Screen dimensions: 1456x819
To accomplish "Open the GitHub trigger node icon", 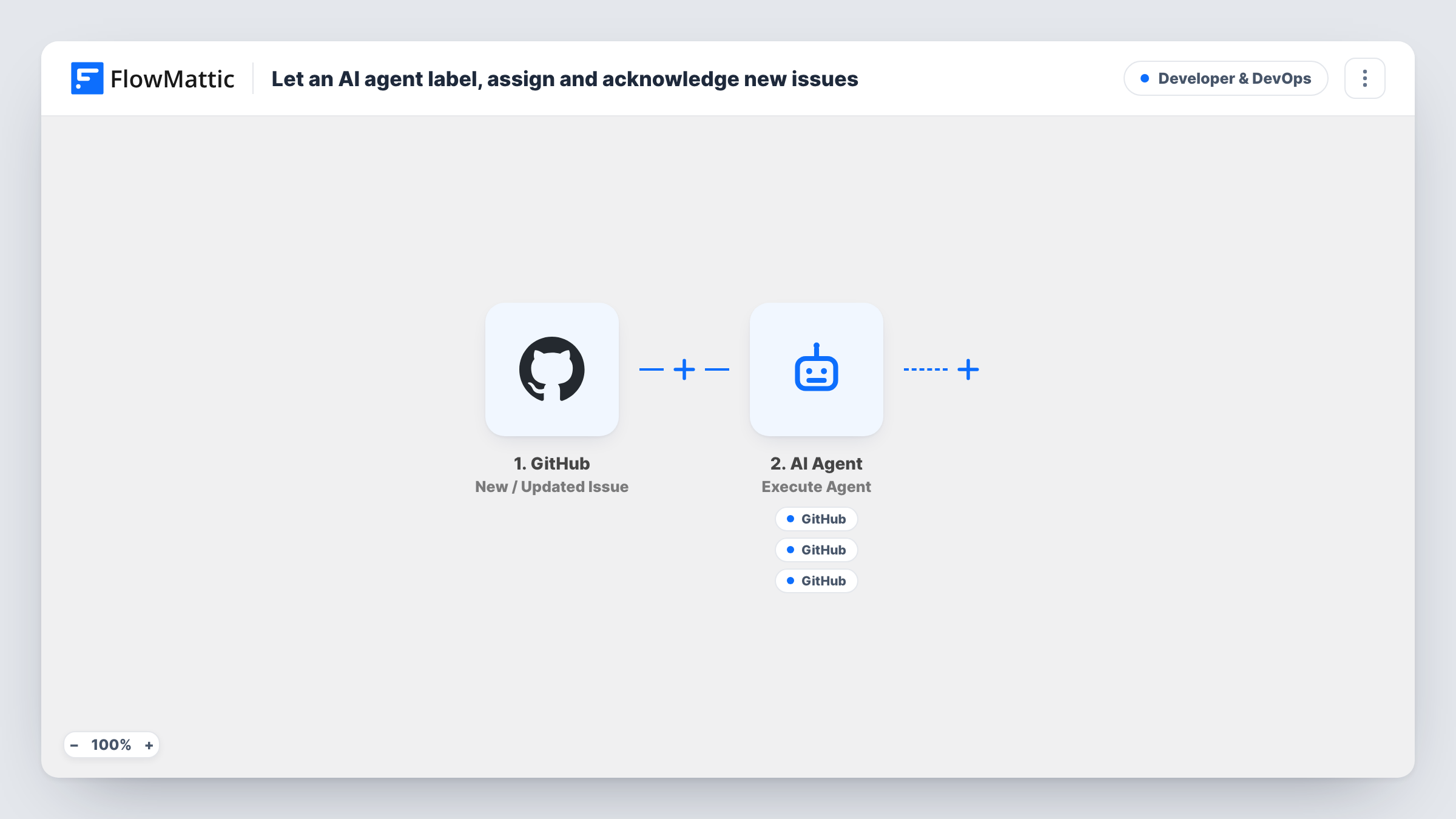I will (551, 369).
